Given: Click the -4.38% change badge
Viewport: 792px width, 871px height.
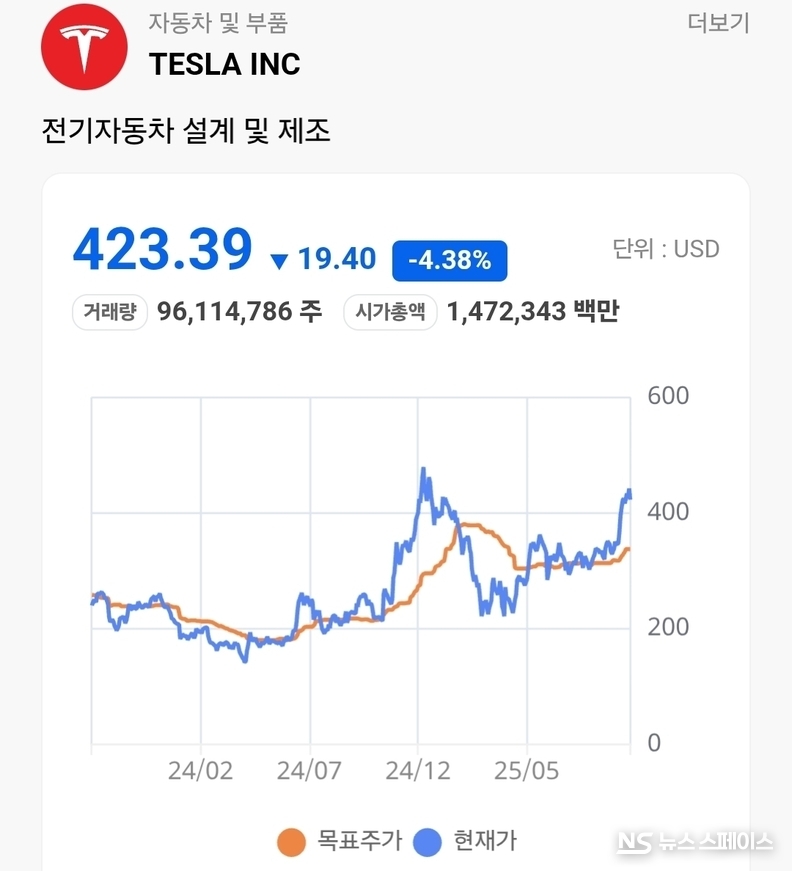Looking at the screenshot, I should click(449, 261).
